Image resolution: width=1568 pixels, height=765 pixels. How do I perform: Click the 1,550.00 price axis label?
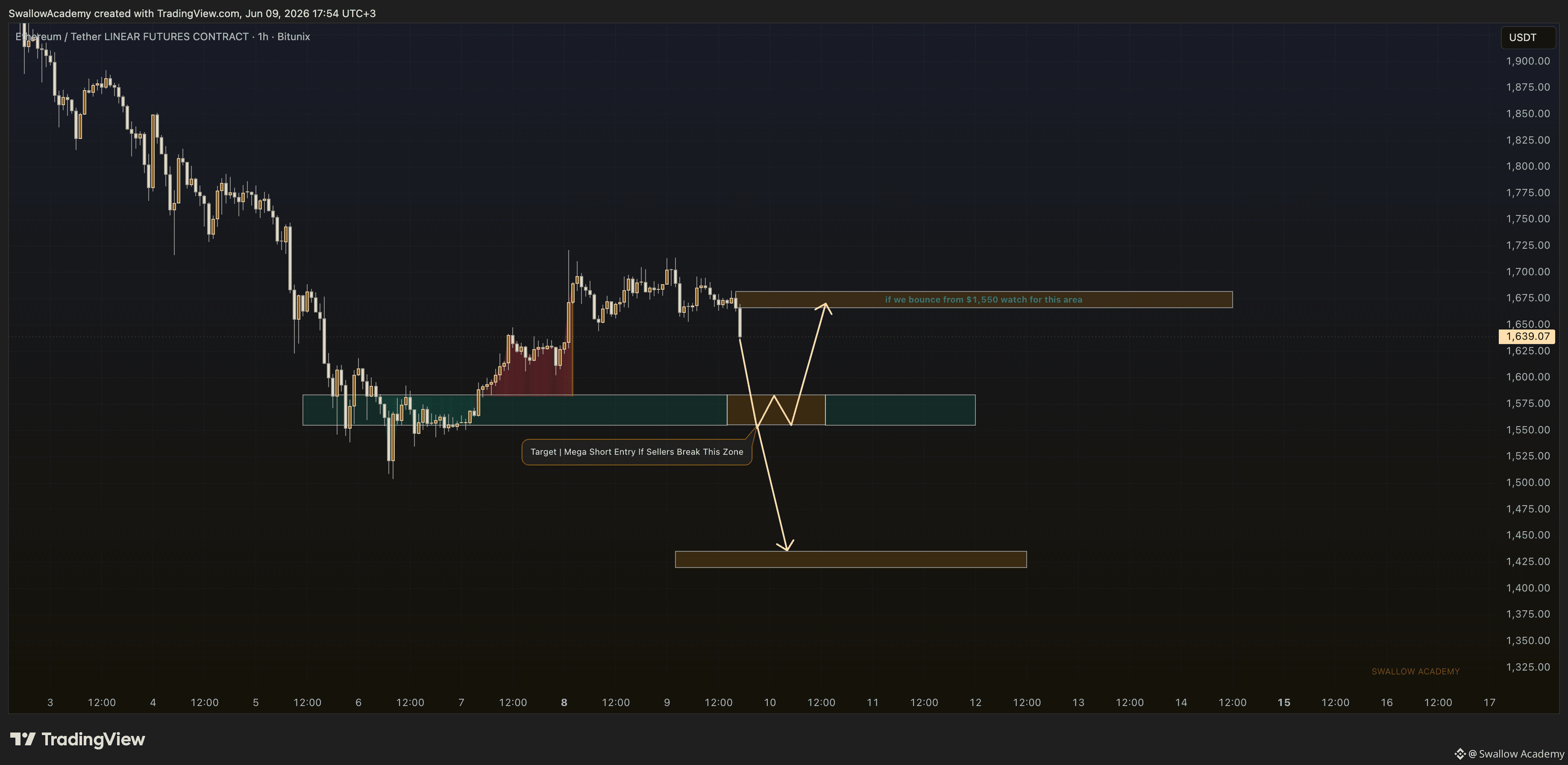[x=1528, y=430]
